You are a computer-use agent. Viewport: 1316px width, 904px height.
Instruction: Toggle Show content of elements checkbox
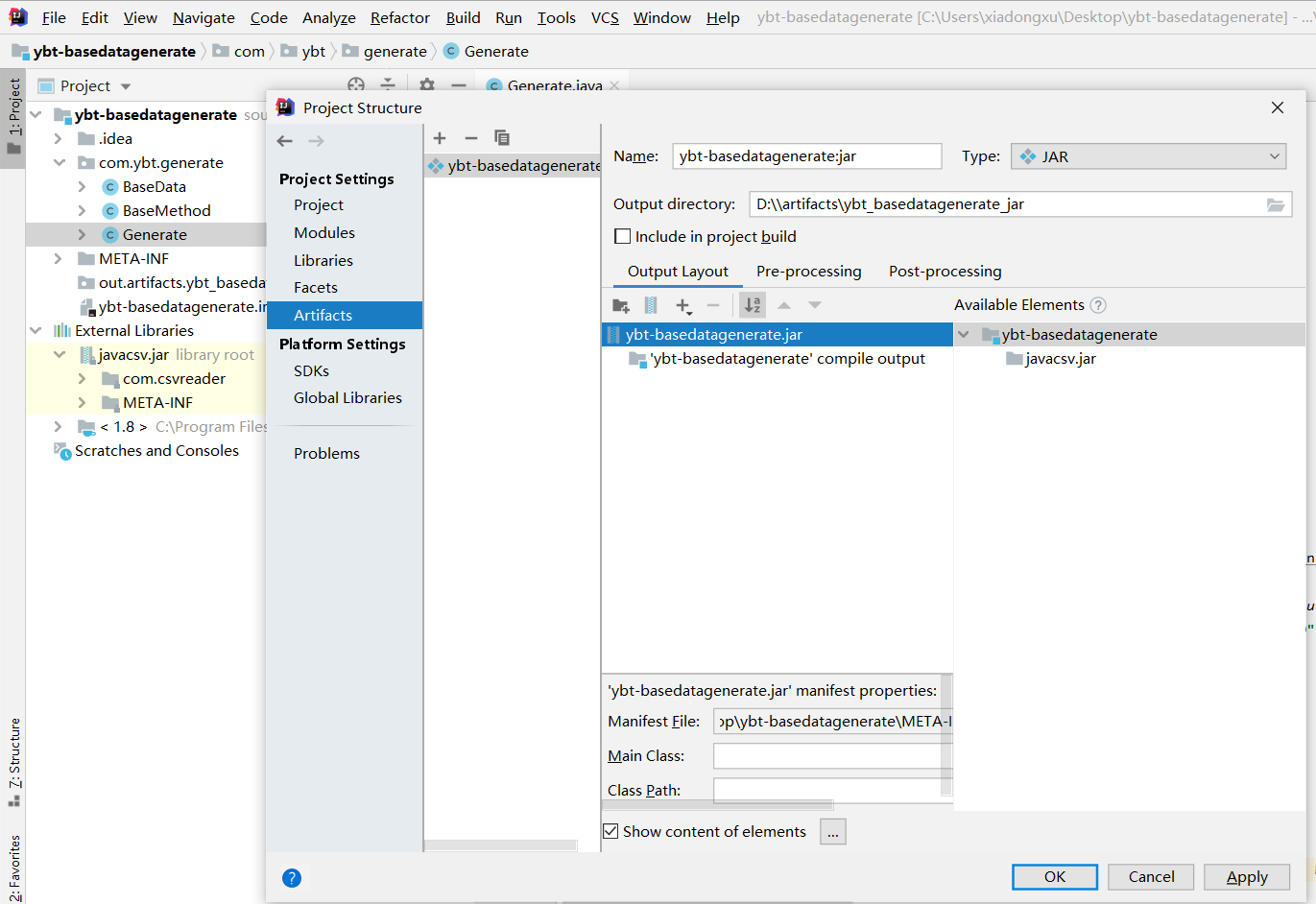[610, 831]
